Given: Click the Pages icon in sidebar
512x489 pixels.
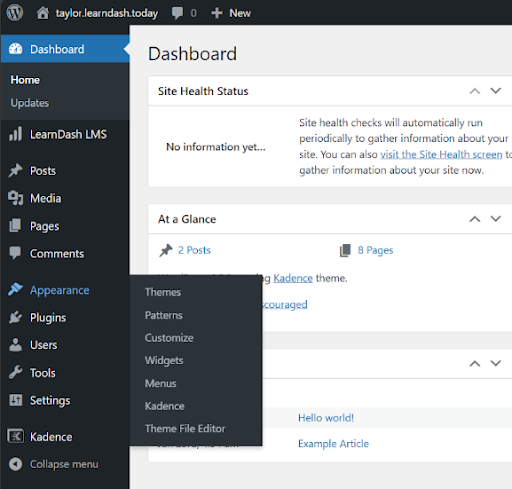Looking at the screenshot, I should [15, 226].
